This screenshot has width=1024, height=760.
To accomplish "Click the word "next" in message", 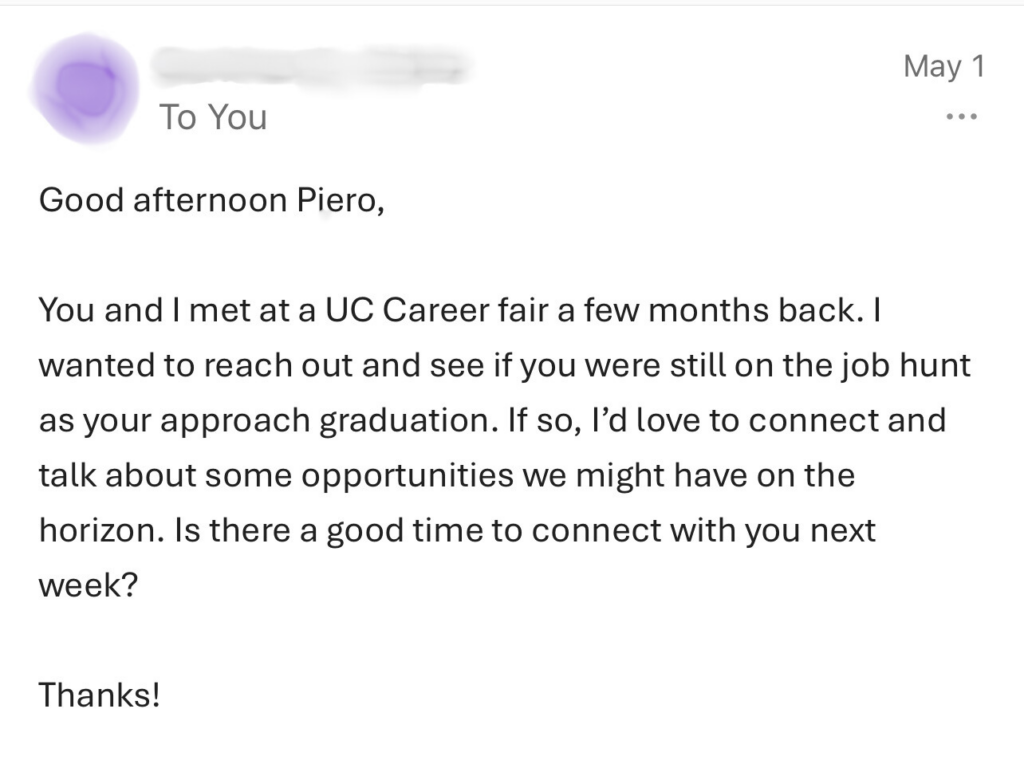I will click(x=844, y=529).
